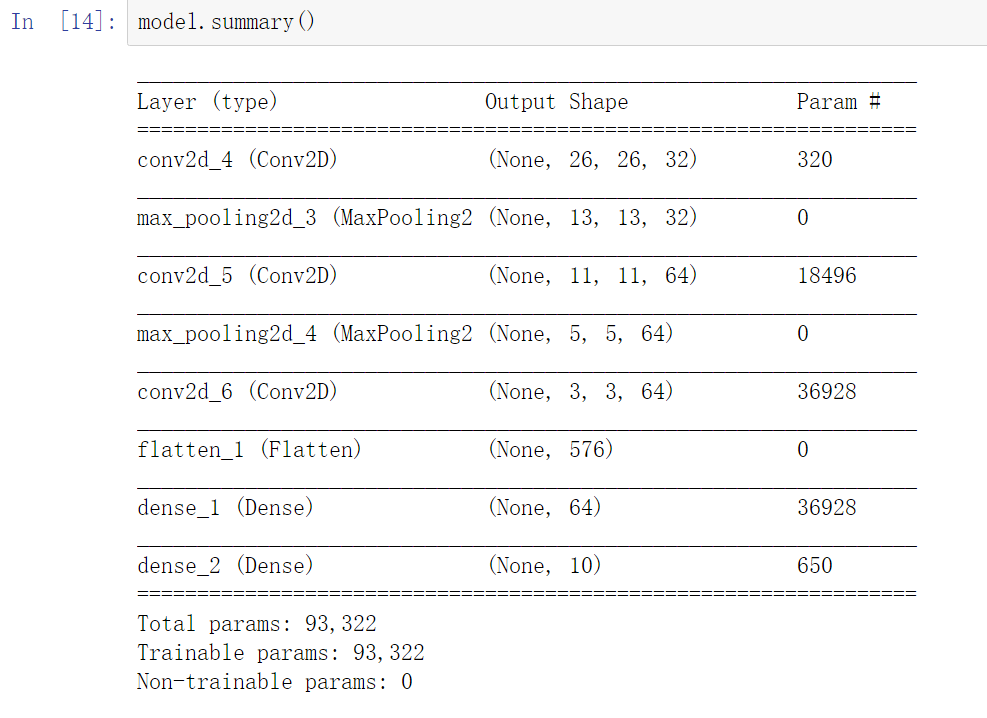Click the (None, 576) output shape
Image resolution: width=987 pixels, height=718 pixels.
(x=550, y=450)
